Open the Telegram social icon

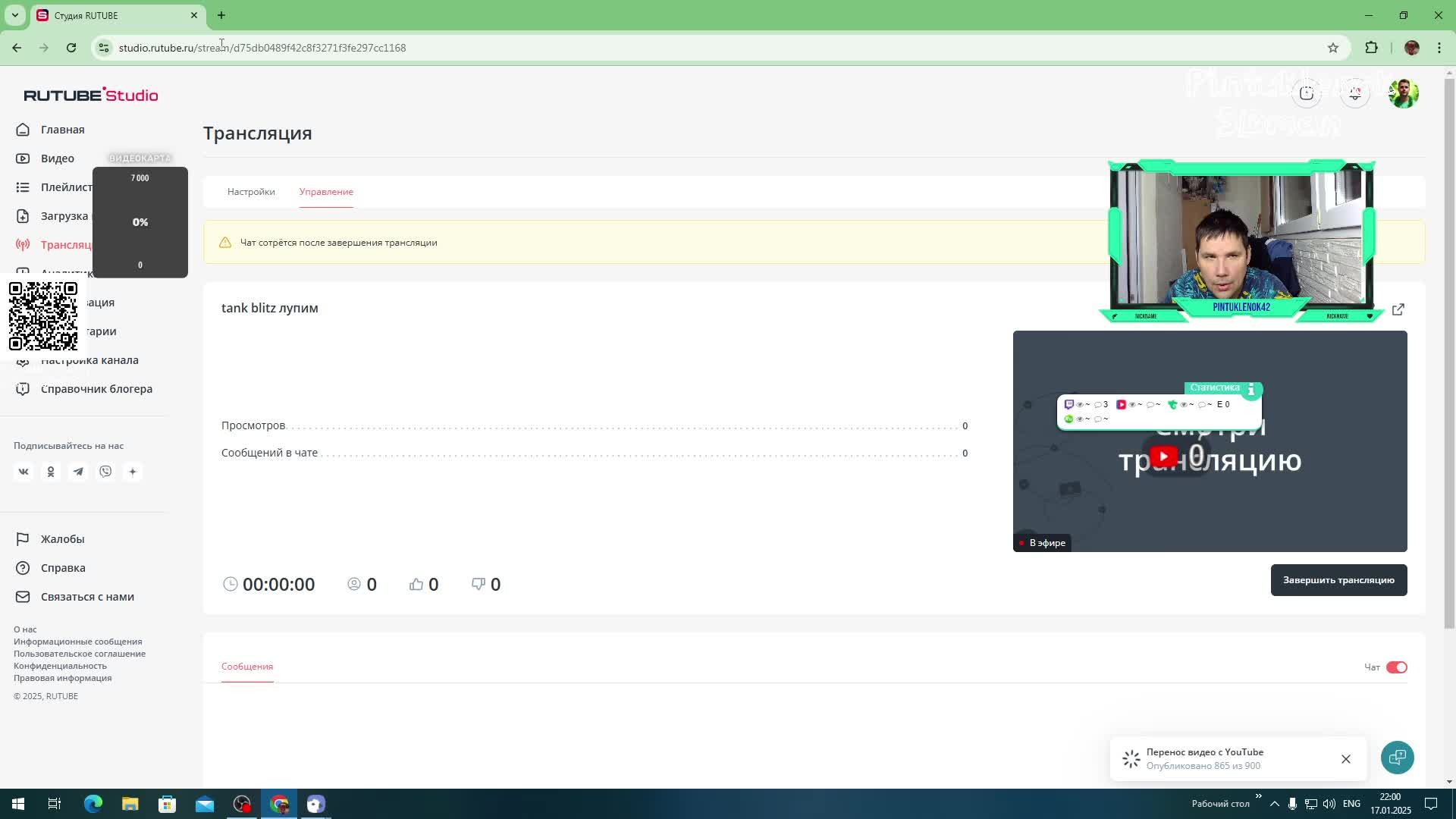(78, 472)
